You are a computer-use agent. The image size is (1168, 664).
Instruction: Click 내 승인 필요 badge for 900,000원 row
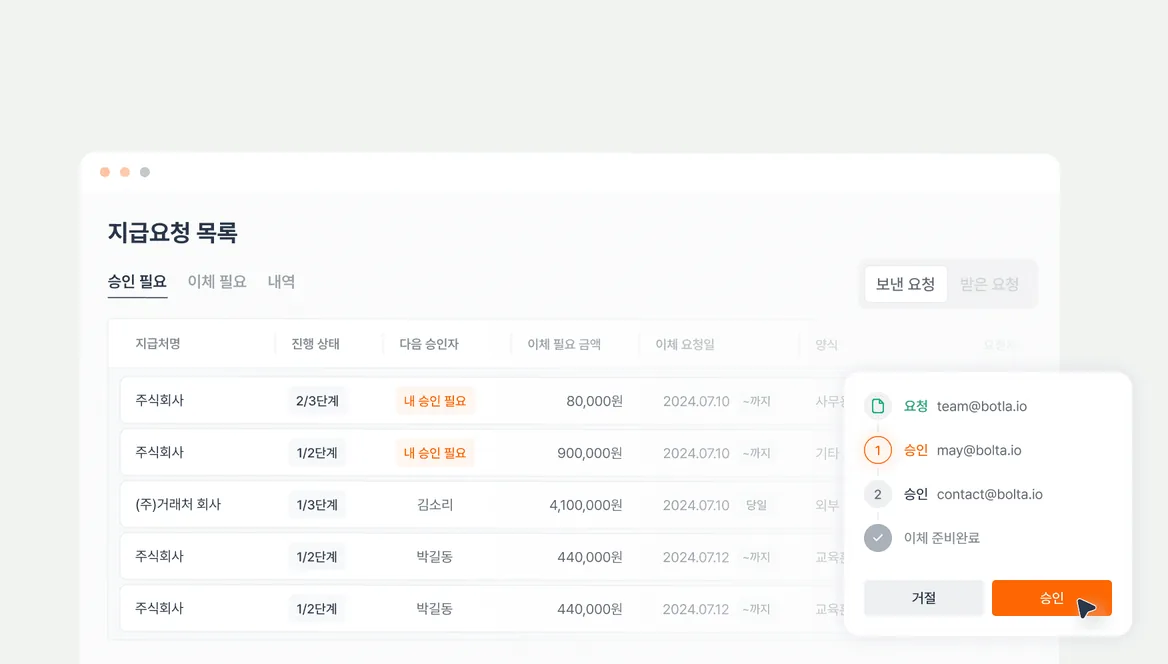coord(435,453)
